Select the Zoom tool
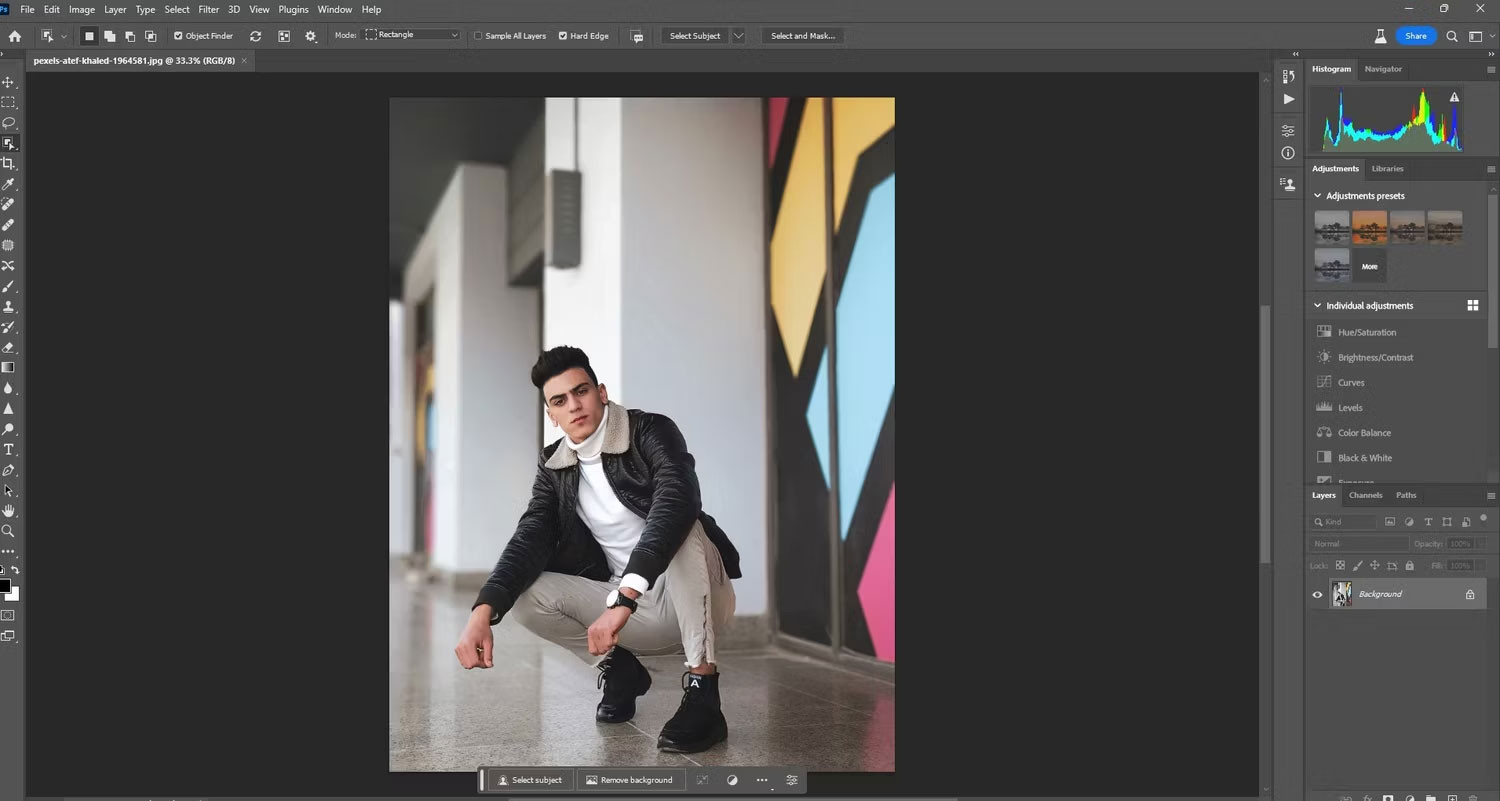The height and width of the screenshot is (801, 1500). tap(8, 531)
